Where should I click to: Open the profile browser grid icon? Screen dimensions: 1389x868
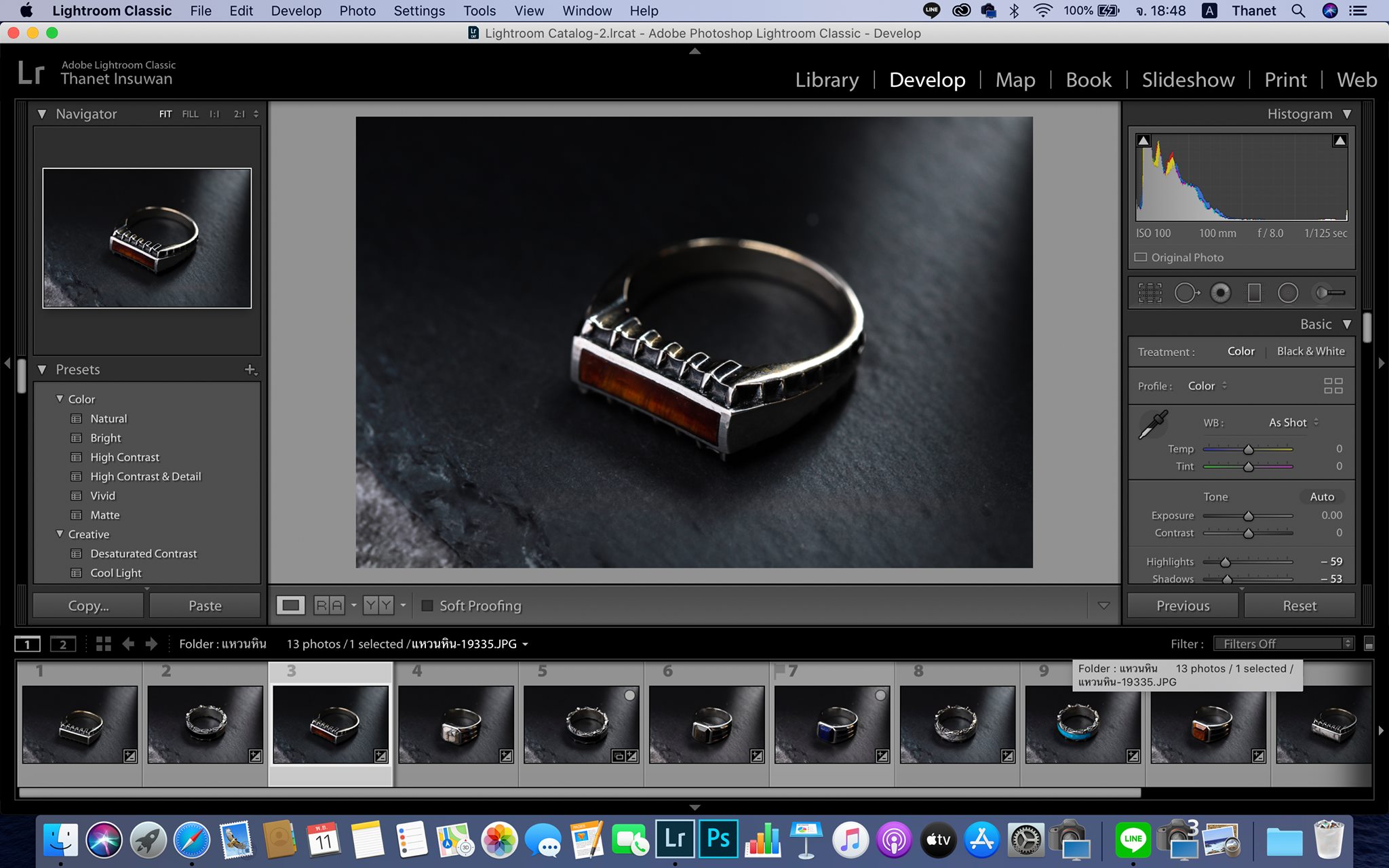point(1333,386)
